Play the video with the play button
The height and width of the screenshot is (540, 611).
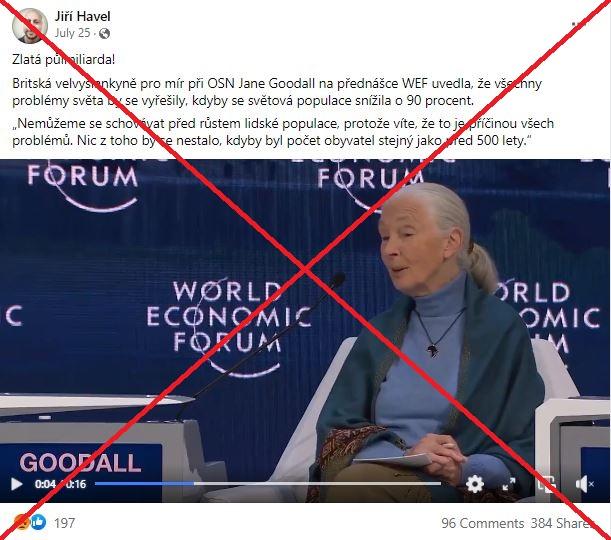click(16, 484)
